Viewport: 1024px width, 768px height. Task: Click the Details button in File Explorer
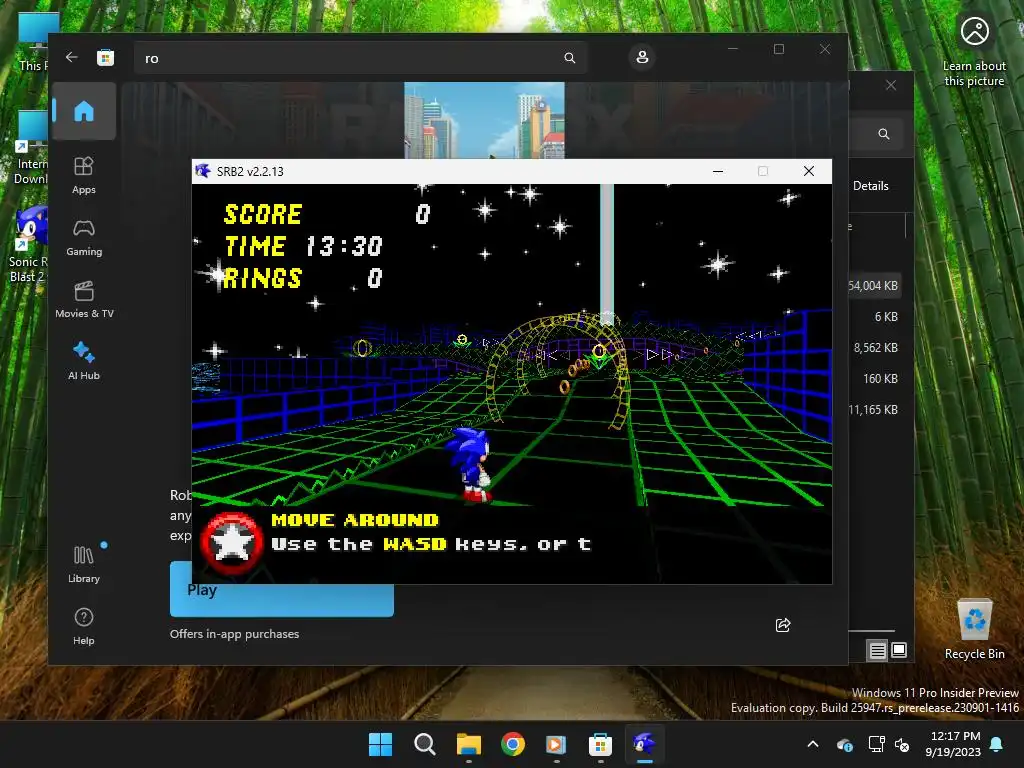[871, 186]
